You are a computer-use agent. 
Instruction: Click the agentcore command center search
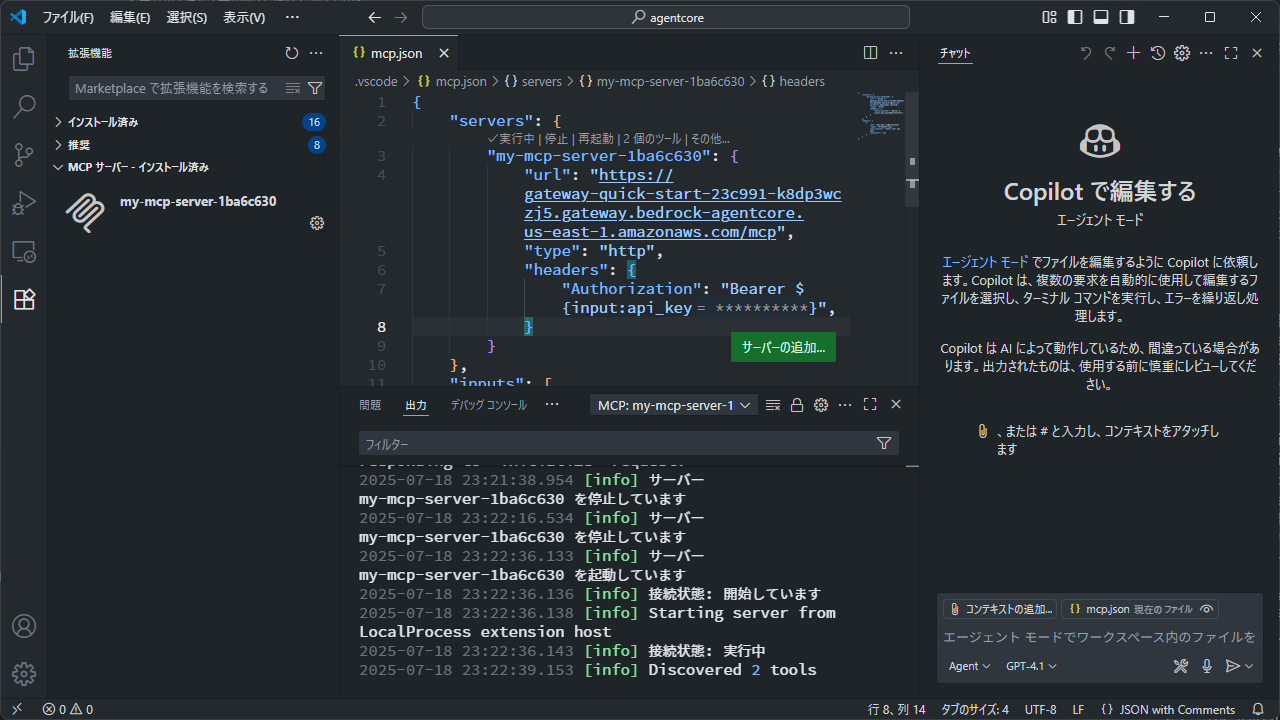666,17
